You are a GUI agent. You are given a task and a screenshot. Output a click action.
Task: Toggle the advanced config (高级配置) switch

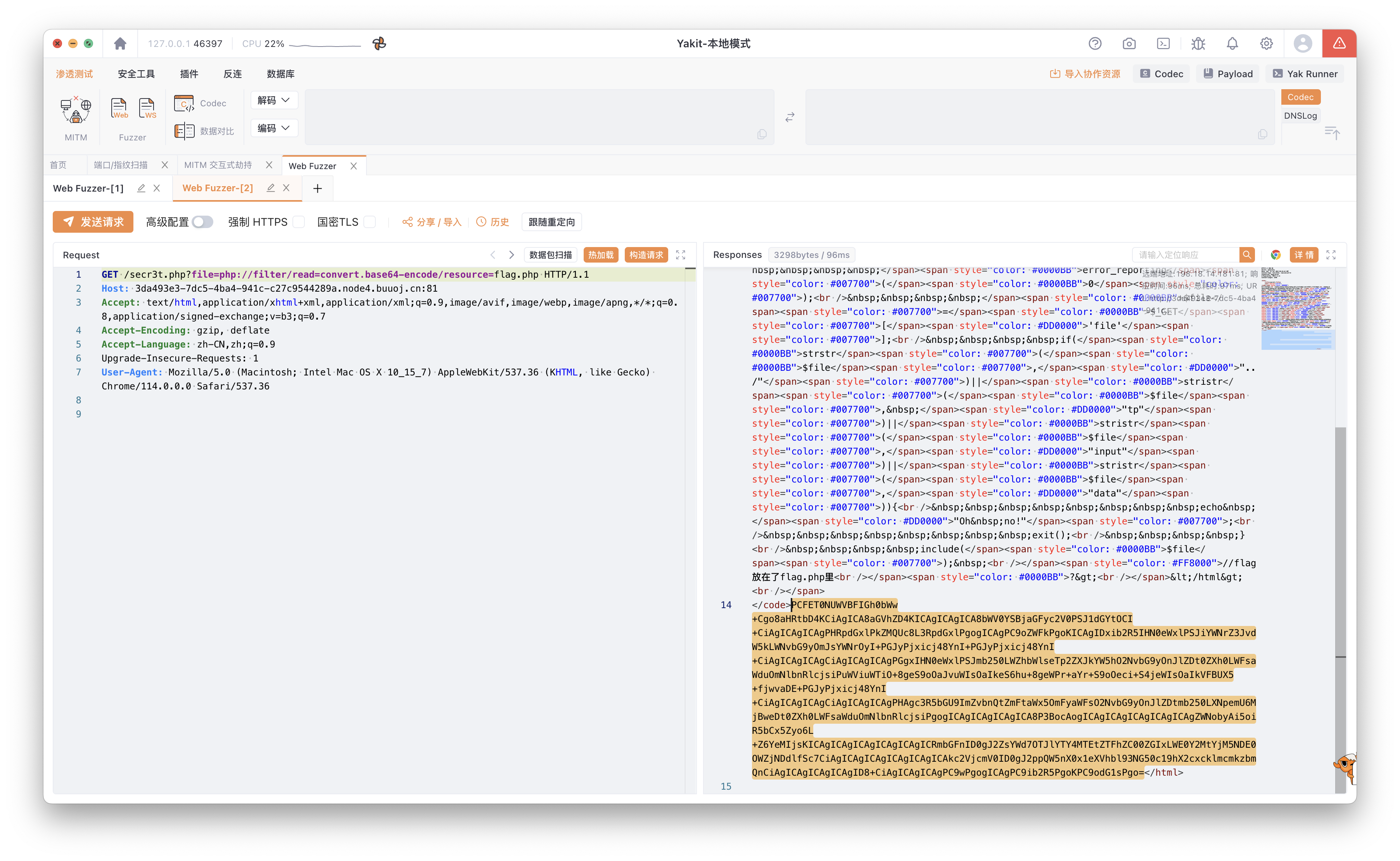pos(202,222)
